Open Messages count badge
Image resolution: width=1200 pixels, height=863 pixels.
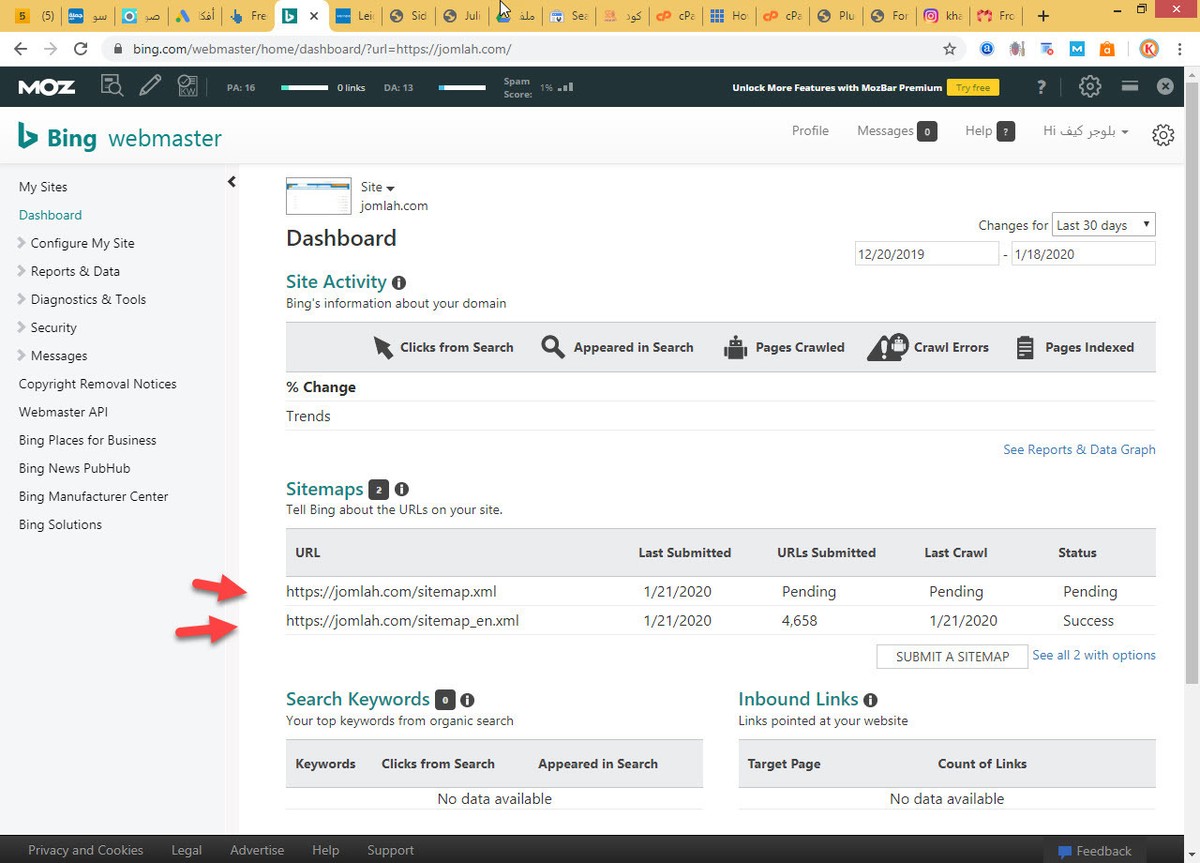927,131
